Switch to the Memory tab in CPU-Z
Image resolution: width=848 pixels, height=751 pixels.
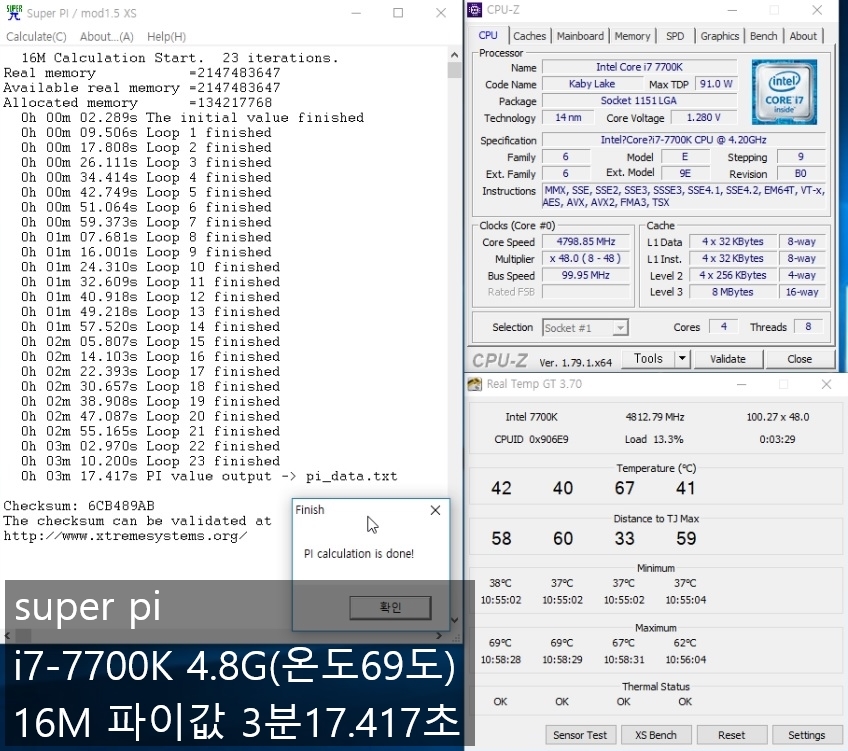(x=632, y=36)
